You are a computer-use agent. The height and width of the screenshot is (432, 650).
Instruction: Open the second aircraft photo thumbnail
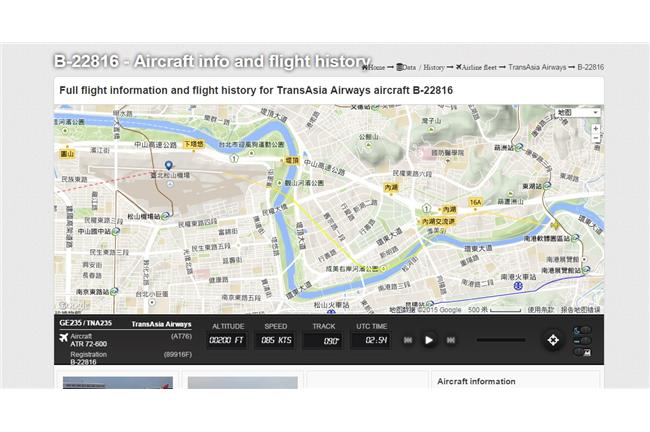(x=243, y=383)
